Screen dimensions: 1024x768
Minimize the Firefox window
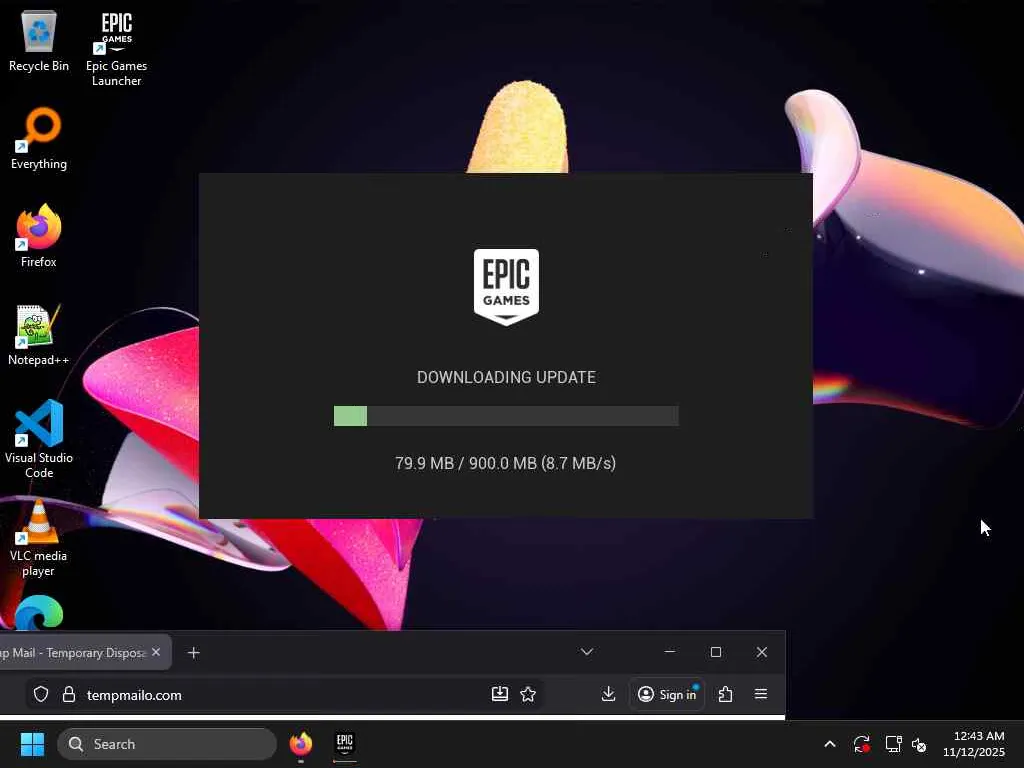tap(669, 652)
